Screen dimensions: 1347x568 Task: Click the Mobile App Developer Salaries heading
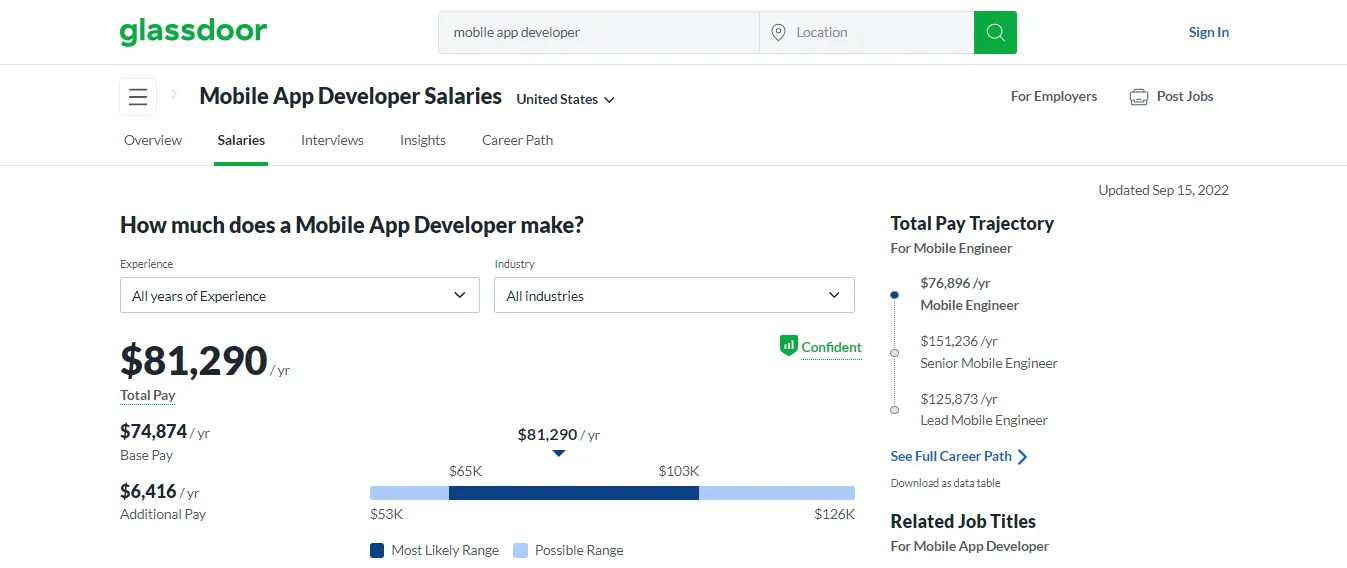tap(351, 96)
